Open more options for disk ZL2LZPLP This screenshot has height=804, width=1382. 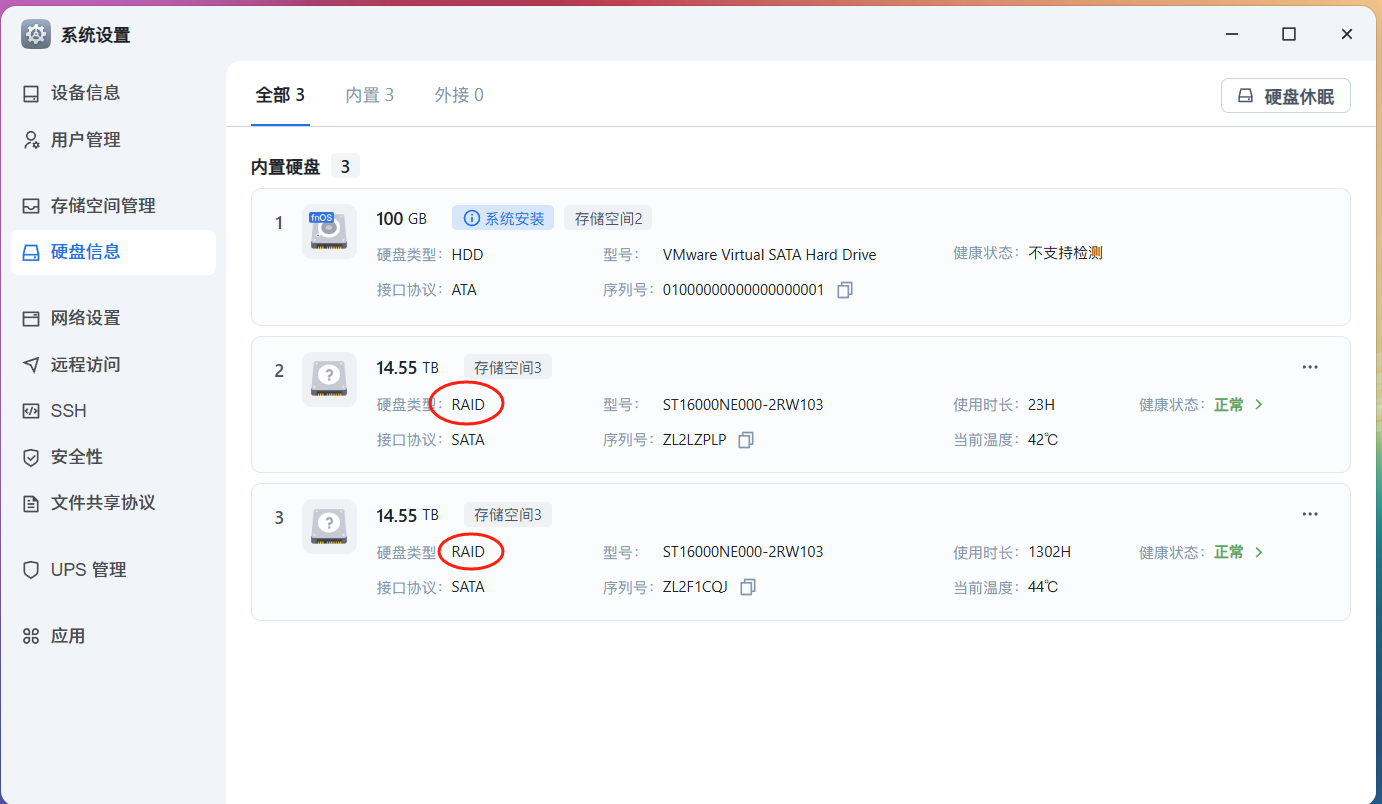(x=1310, y=367)
